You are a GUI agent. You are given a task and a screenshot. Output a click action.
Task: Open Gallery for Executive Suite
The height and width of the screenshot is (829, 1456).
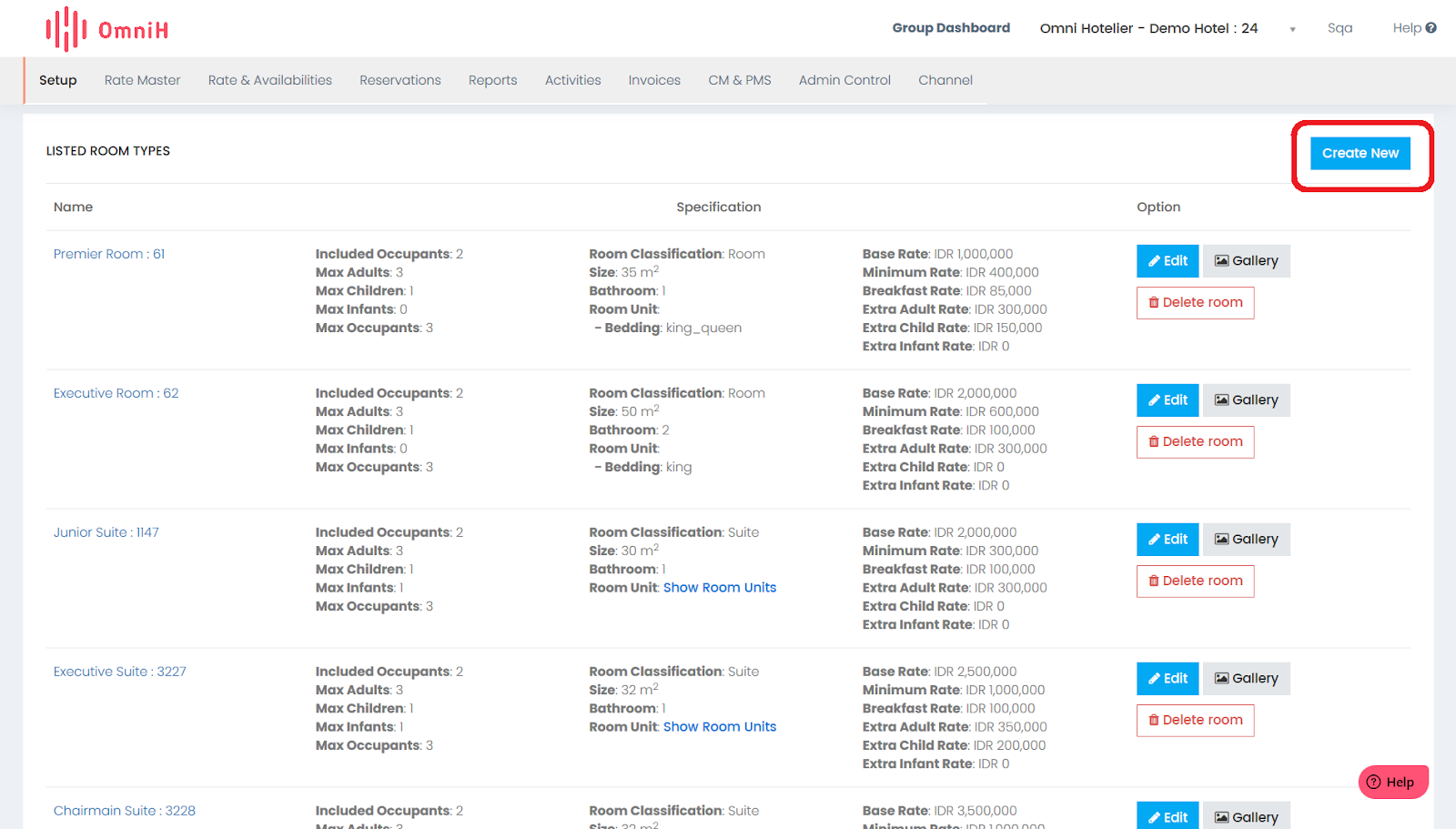[1247, 679]
